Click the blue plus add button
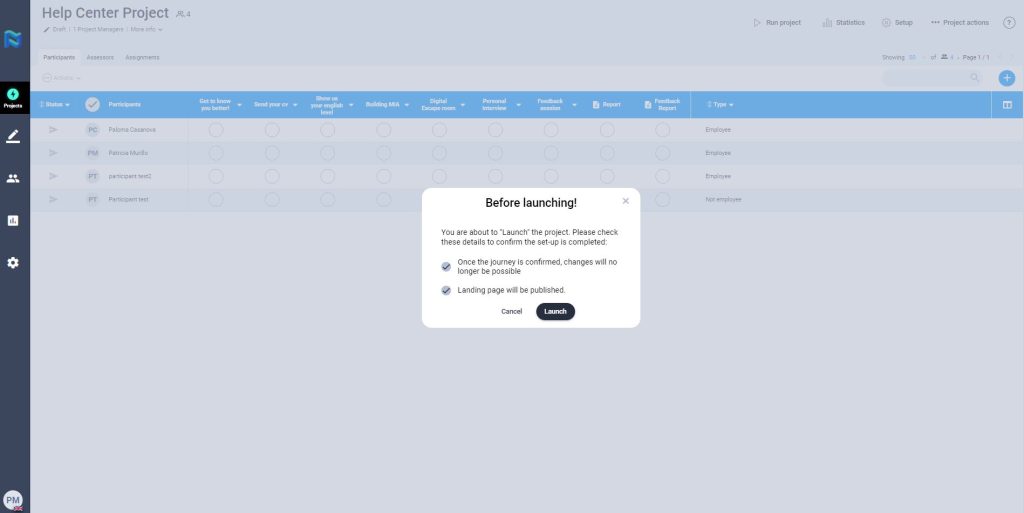This screenshot has height=513, width=1024. [1006, 78]
